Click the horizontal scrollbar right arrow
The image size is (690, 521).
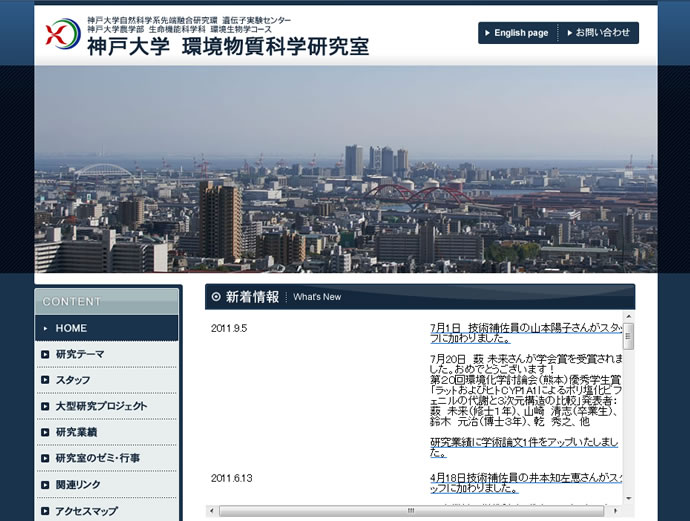pyautogui.click(x=615, y=510)
